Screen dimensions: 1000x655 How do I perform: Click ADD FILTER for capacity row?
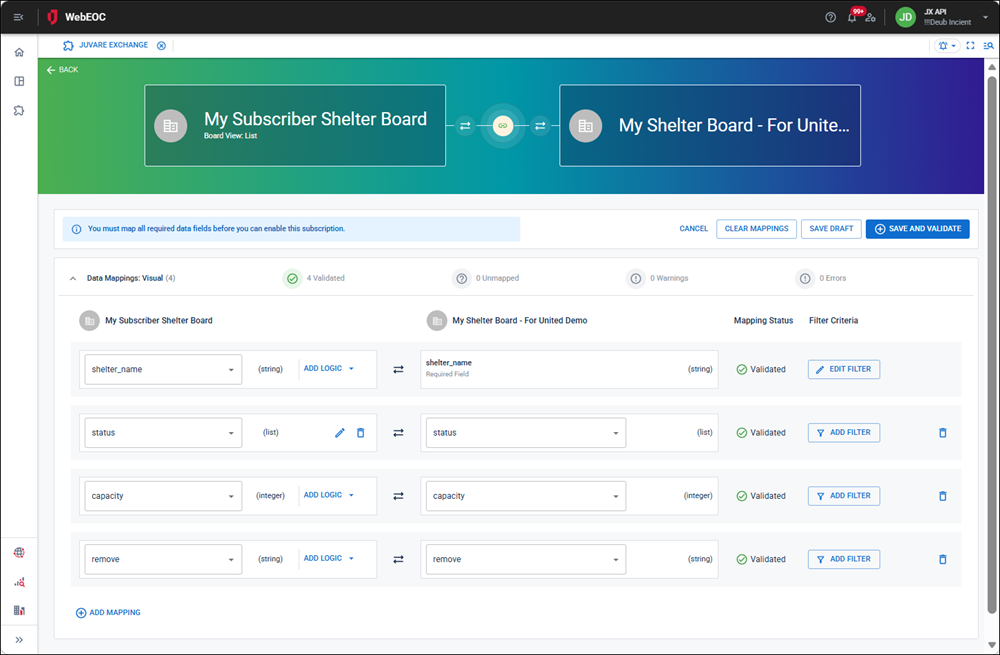pos(844,496)
